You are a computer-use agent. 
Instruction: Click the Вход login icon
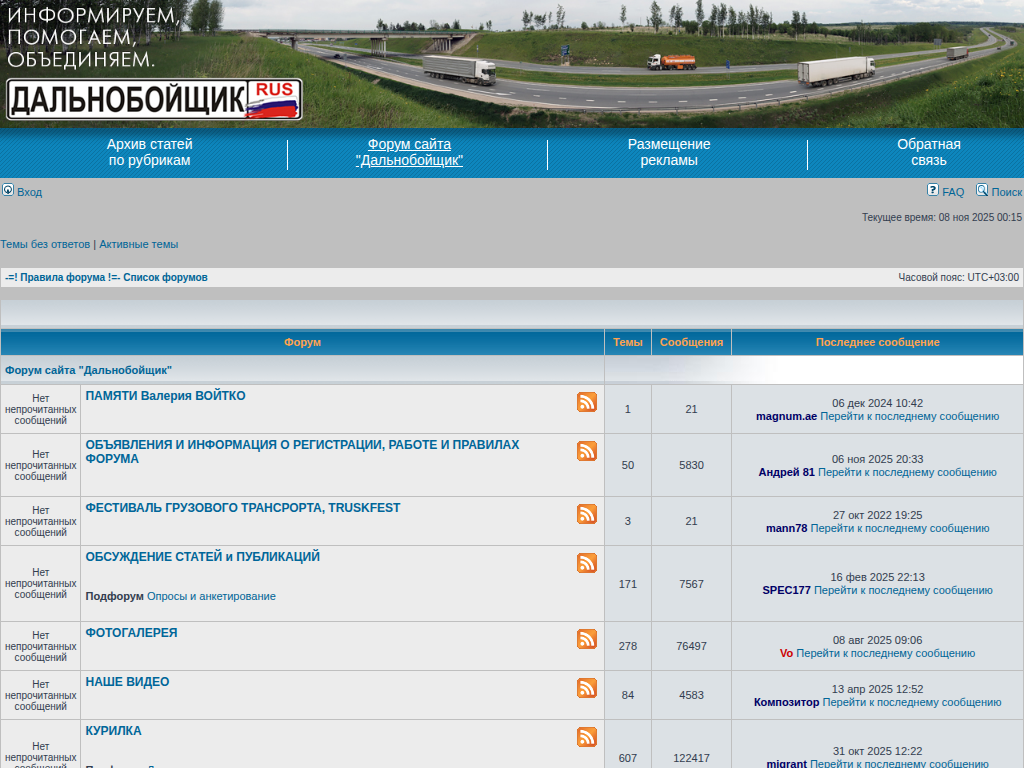(8, 190)
